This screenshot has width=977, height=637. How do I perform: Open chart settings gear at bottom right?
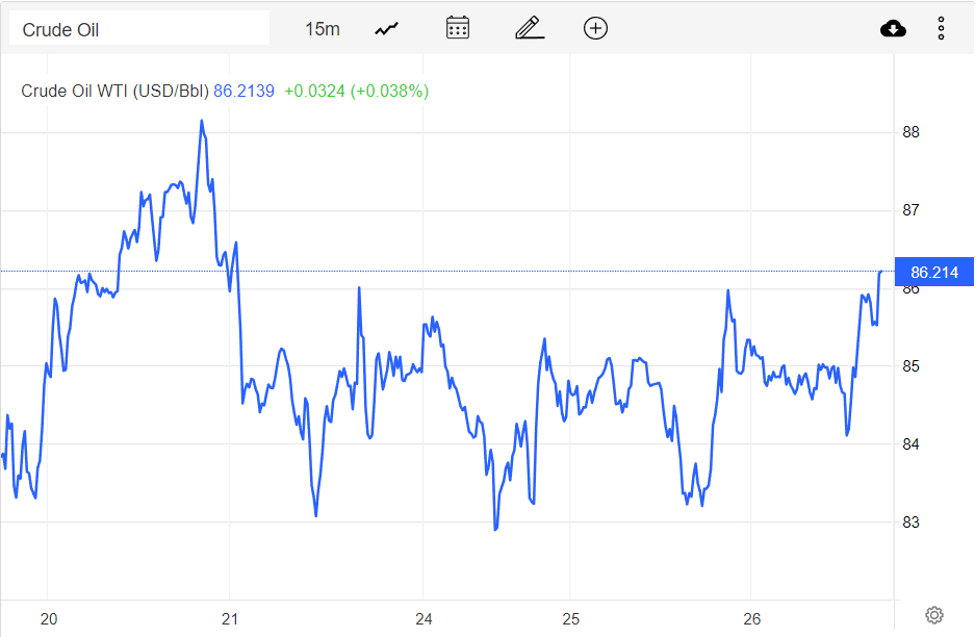pos(934,615)
